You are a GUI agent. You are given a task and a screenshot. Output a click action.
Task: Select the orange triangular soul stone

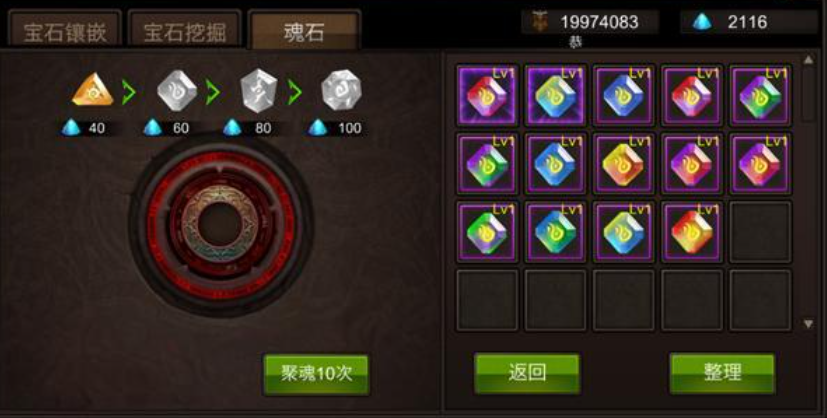(x=93, y=90)
